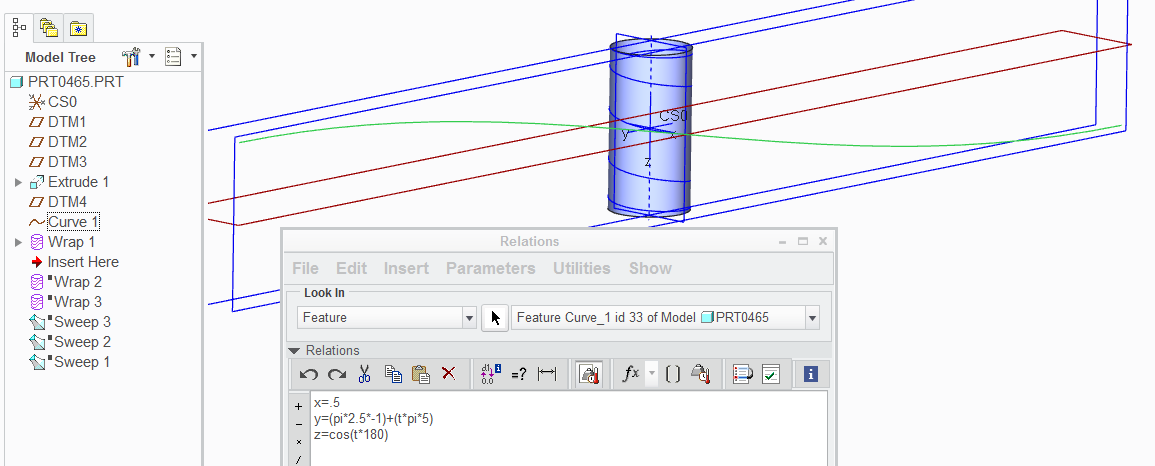
Task: Insert multiply operator from side column
Action: [x=298, y=442]
